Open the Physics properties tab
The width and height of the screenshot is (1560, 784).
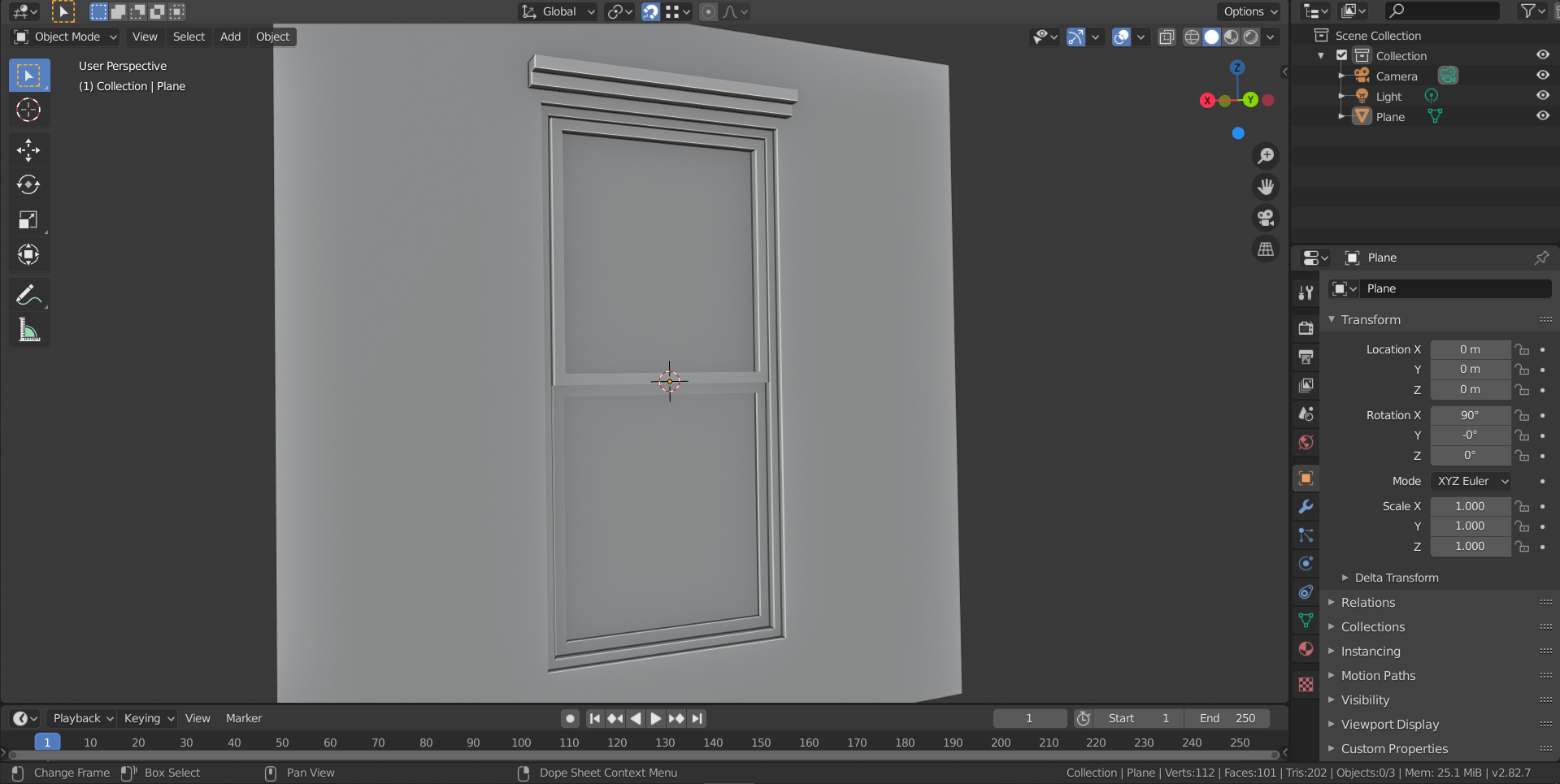pos(1306,564)
